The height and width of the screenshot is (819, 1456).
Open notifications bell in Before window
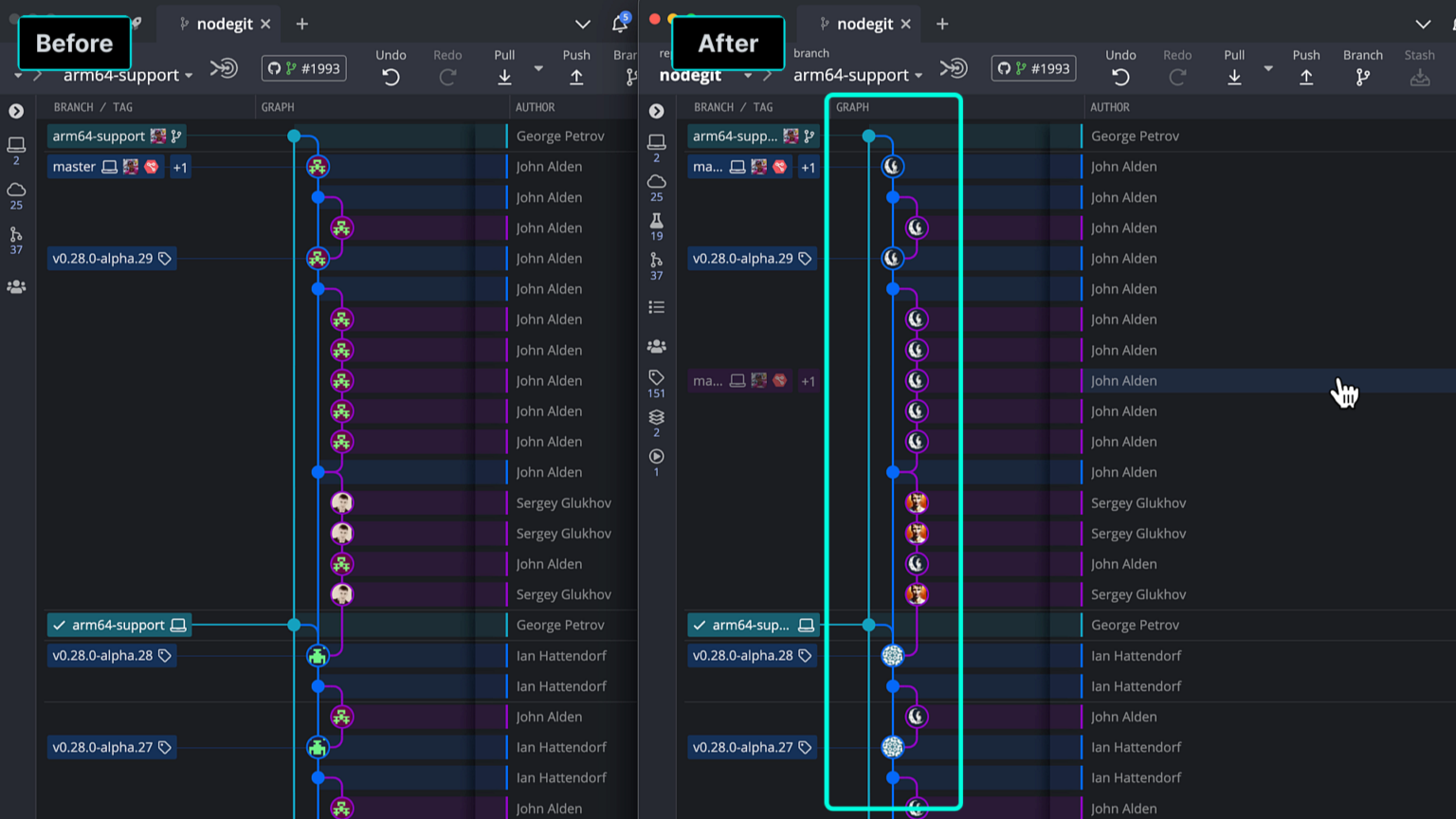tap(620, 23)
